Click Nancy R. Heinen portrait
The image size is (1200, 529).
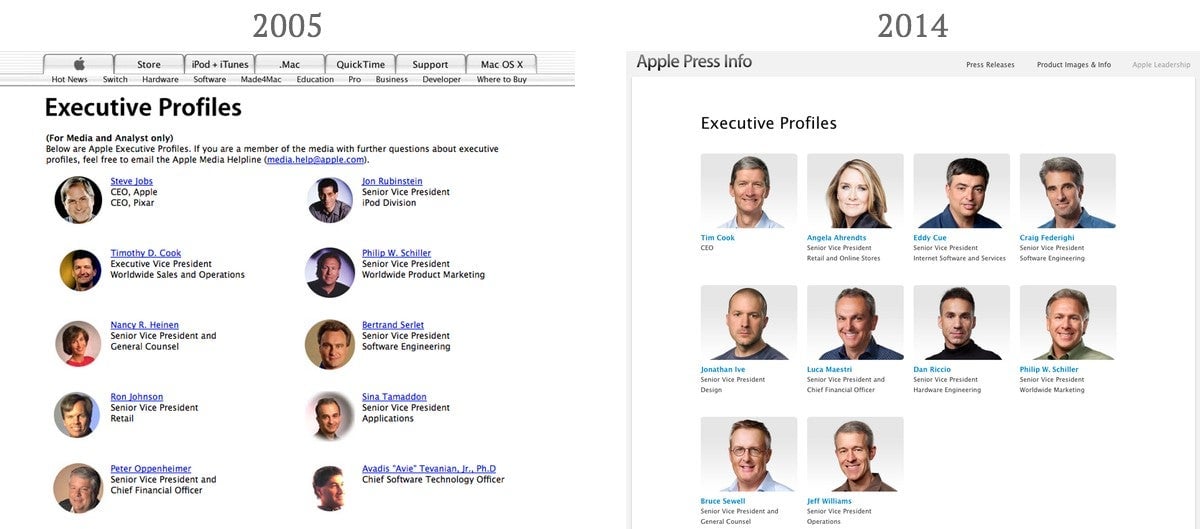(x=78, y=343)
